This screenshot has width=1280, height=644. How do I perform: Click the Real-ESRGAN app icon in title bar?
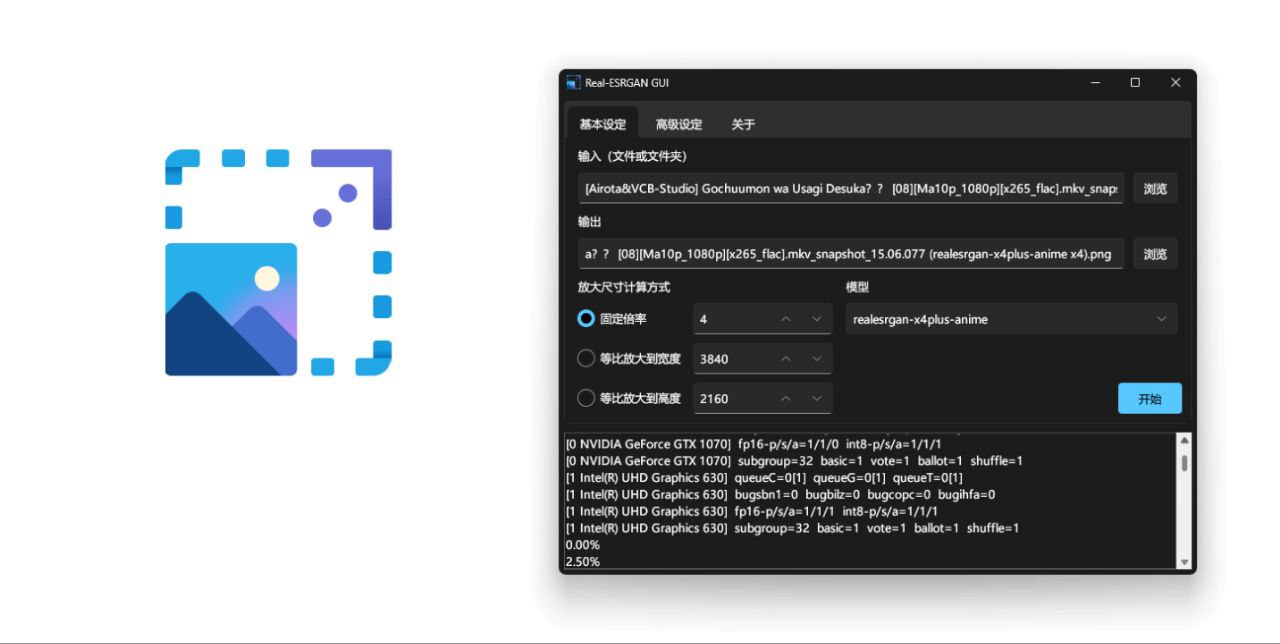(573, 83)
